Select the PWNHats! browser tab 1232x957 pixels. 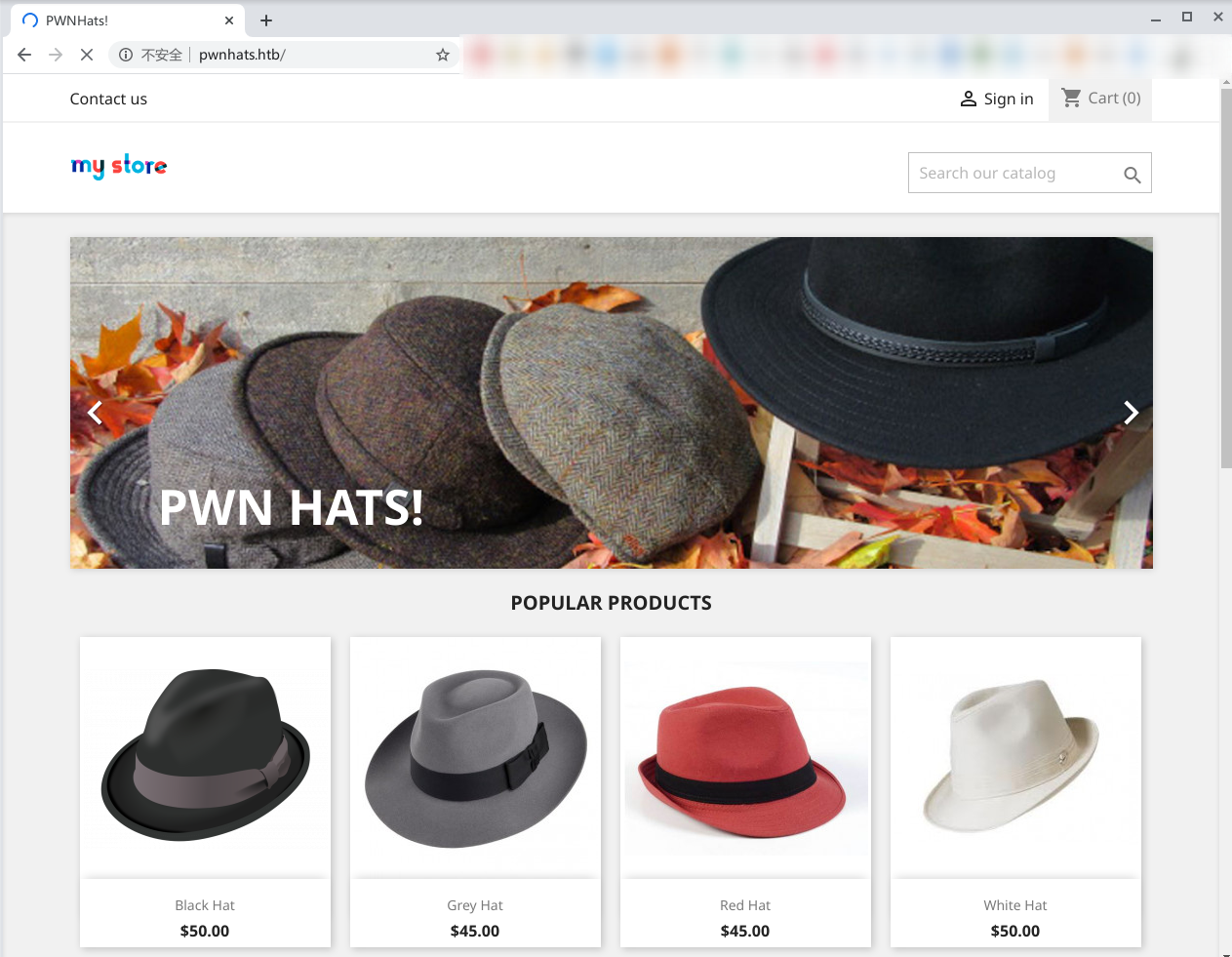tap(117, 20)
